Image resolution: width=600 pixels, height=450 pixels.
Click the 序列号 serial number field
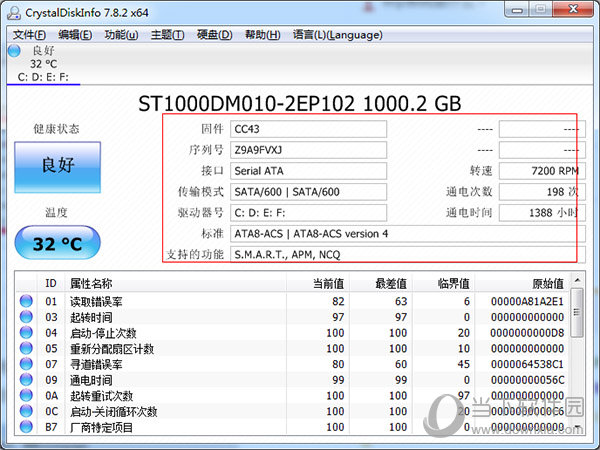pos(308,150)
